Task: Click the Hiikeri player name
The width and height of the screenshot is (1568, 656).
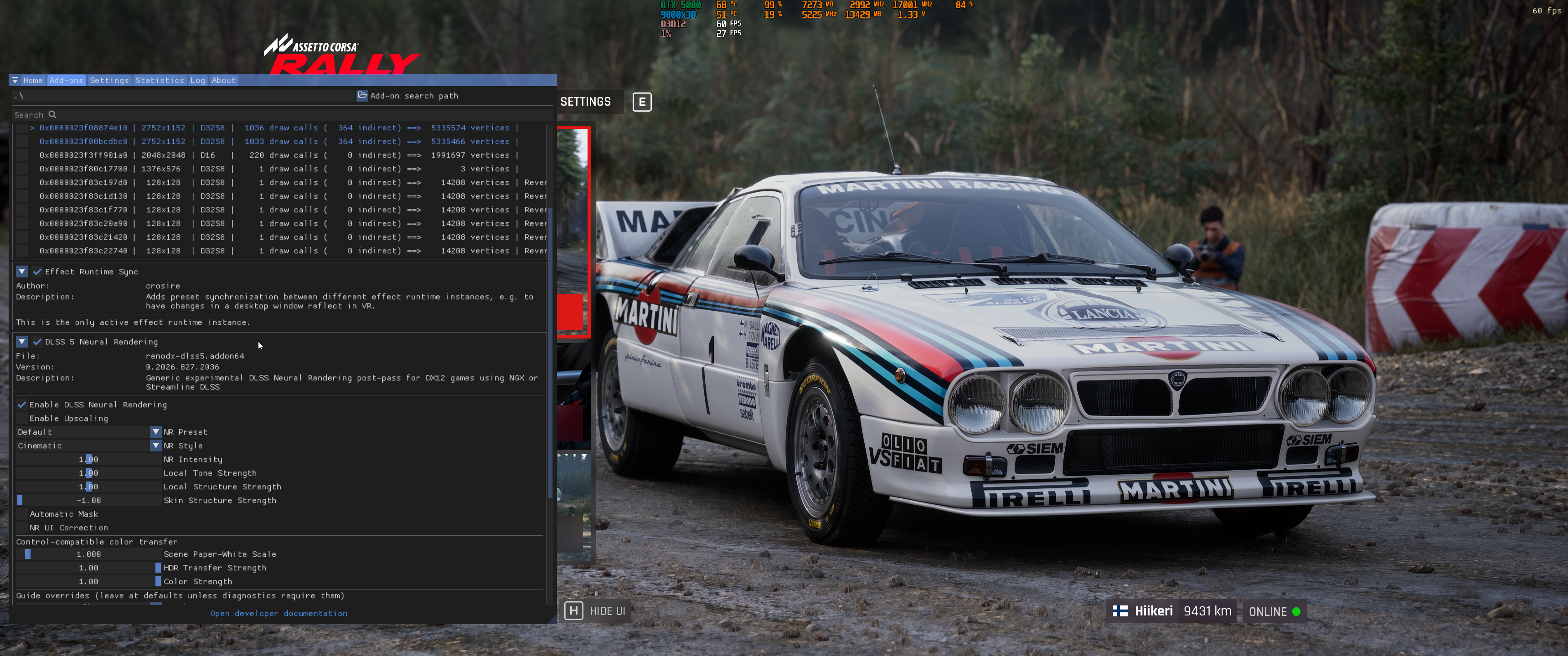Action: [1154, 611]
